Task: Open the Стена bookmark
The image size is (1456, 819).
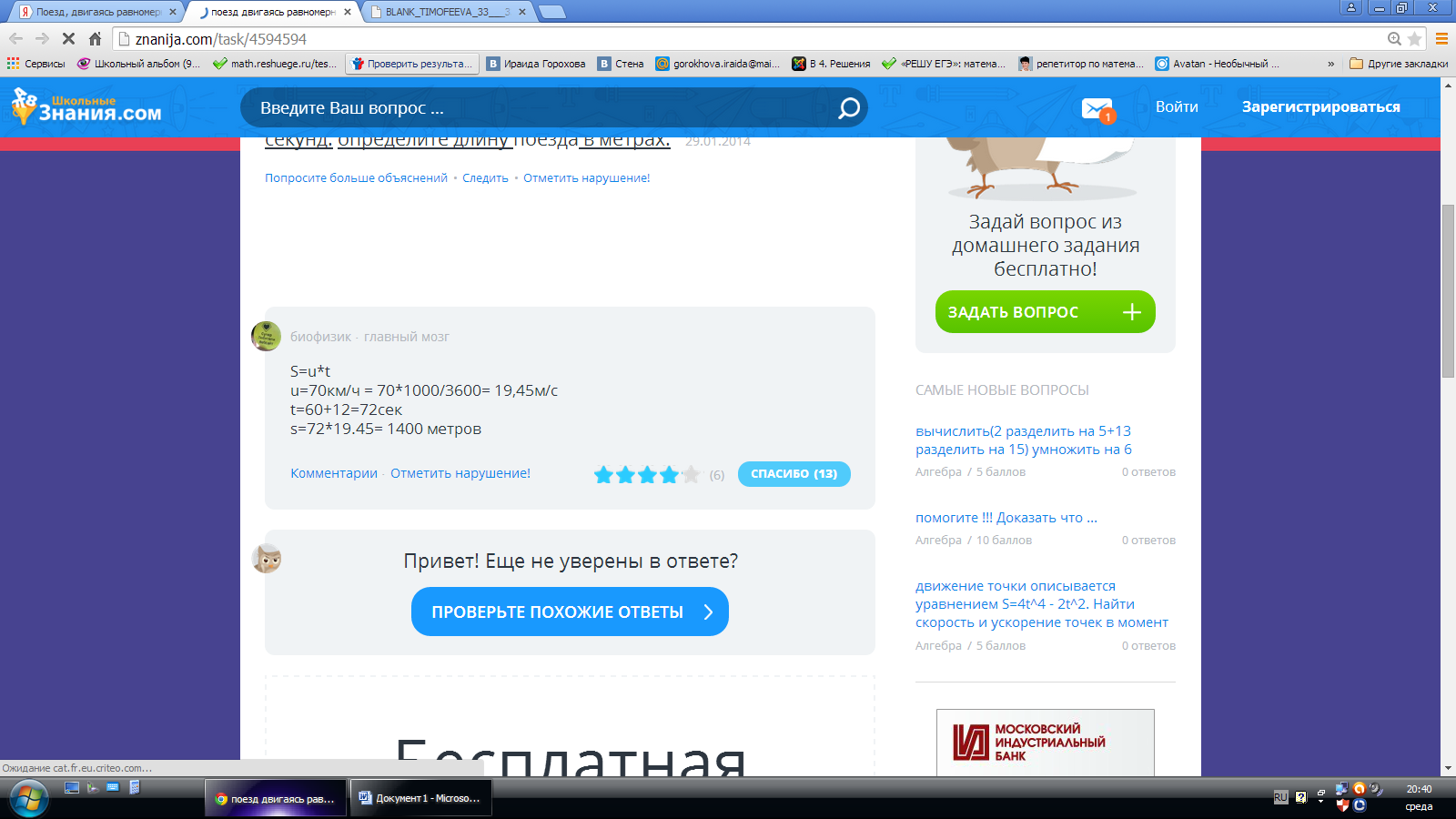Action: [x=621, y=64]
